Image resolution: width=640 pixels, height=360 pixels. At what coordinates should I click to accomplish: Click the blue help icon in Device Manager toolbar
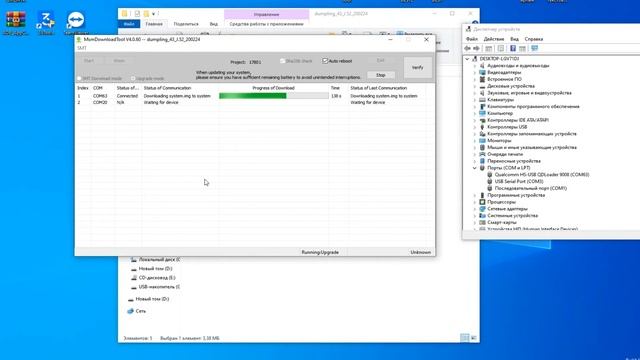(513, 48)
